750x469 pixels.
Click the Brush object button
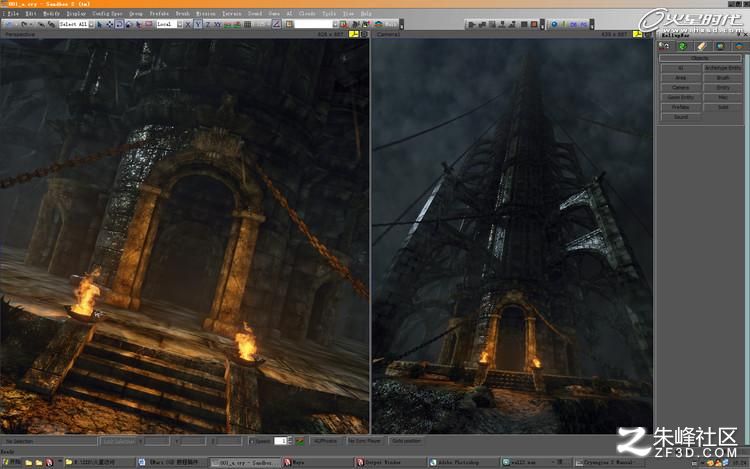pos(723,78)
